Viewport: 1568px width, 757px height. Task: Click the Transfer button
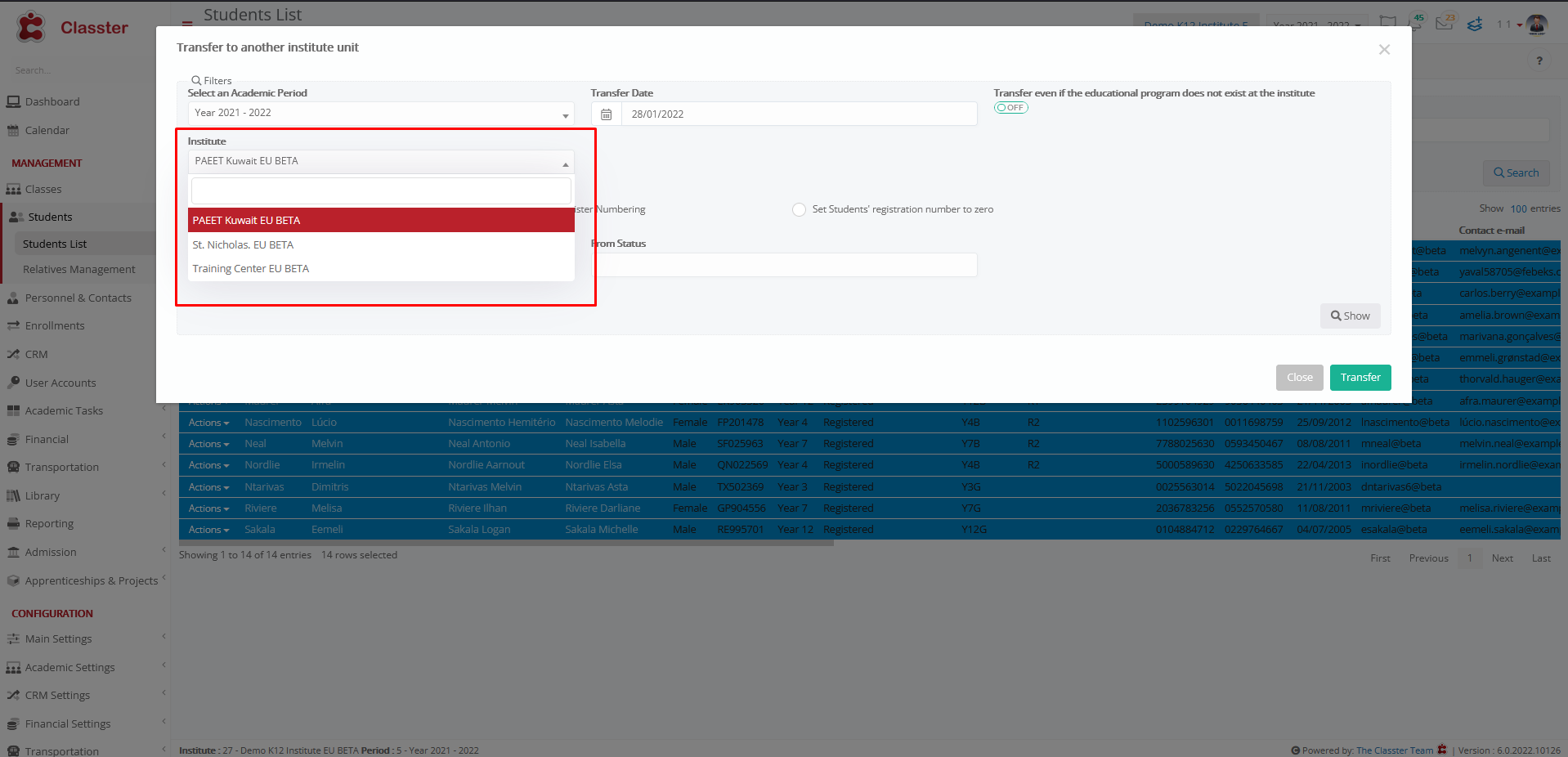point(1360,377)
